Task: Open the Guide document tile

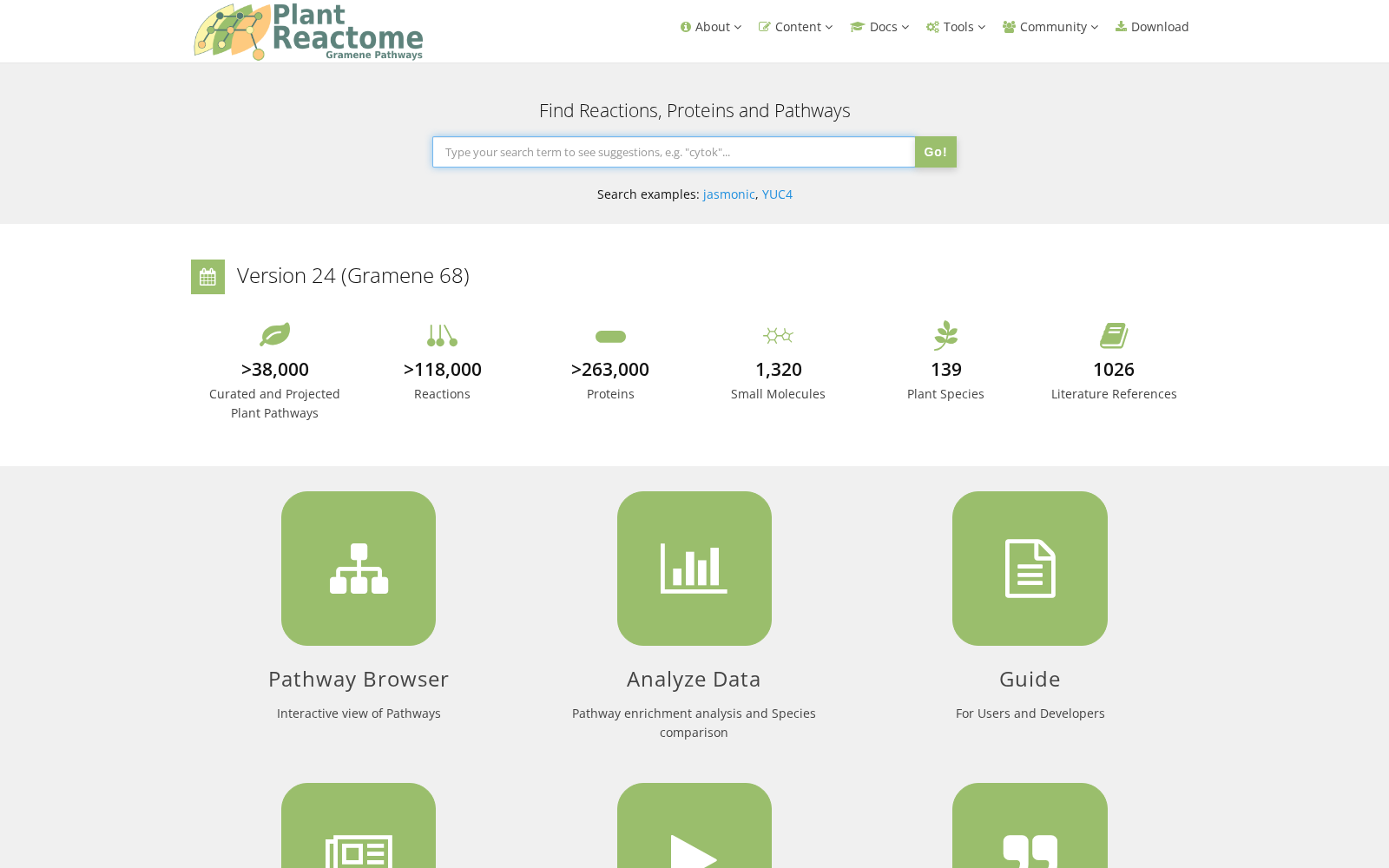Action: pos(1030,569)
